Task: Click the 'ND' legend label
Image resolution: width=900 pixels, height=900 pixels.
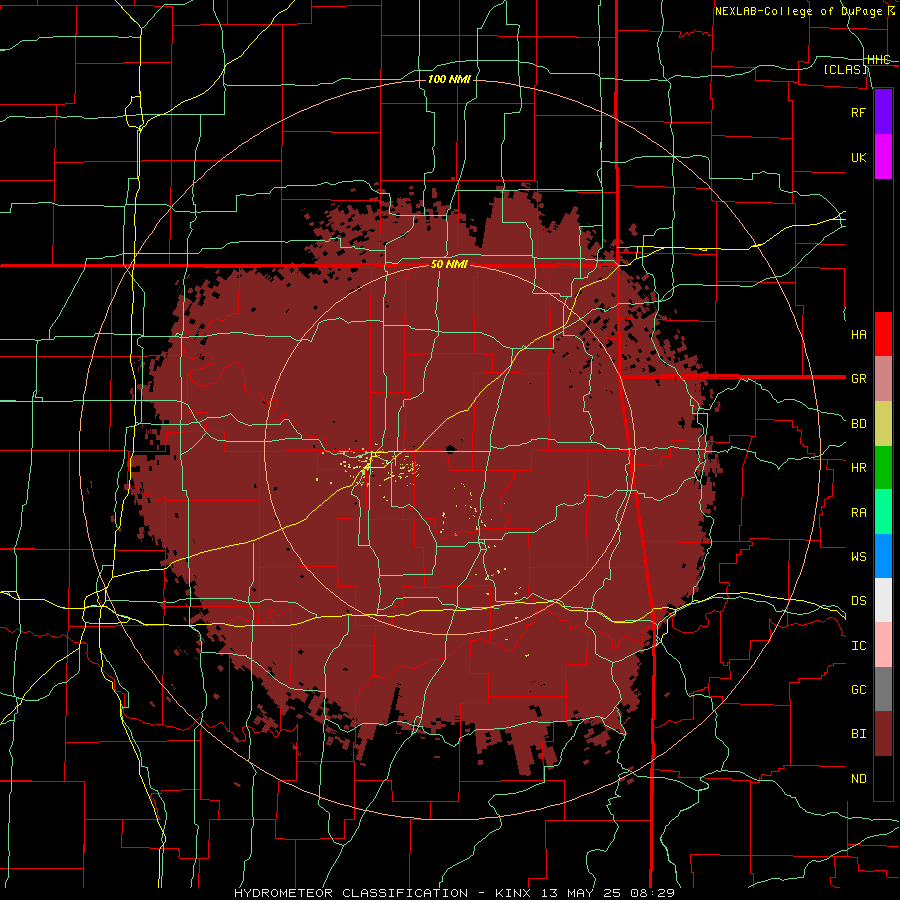Action: 858,779
